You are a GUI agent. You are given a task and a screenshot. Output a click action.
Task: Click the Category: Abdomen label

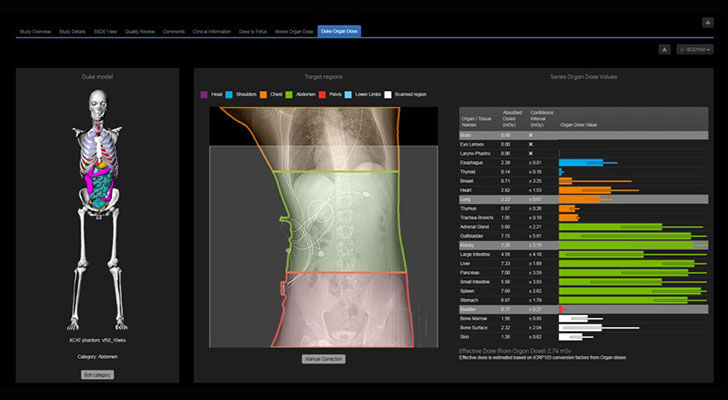coord(98,357)
